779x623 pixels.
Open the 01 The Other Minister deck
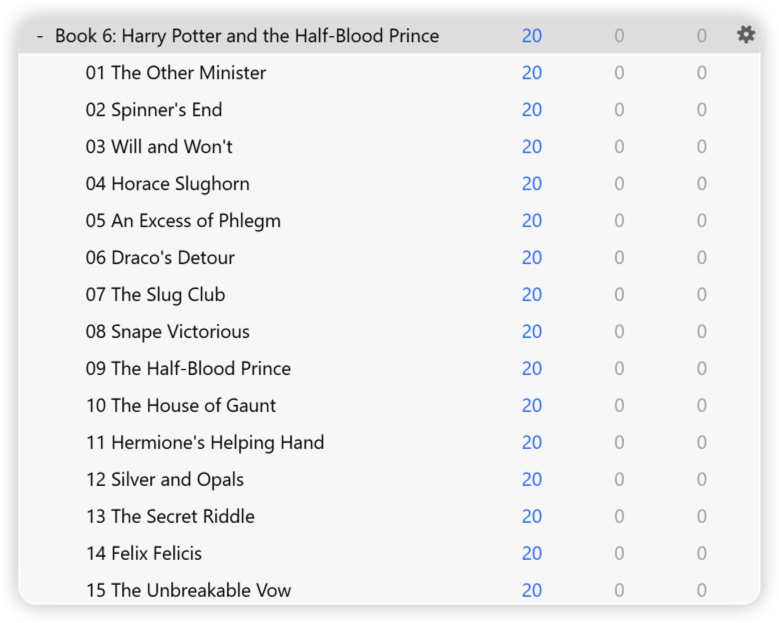175,73
